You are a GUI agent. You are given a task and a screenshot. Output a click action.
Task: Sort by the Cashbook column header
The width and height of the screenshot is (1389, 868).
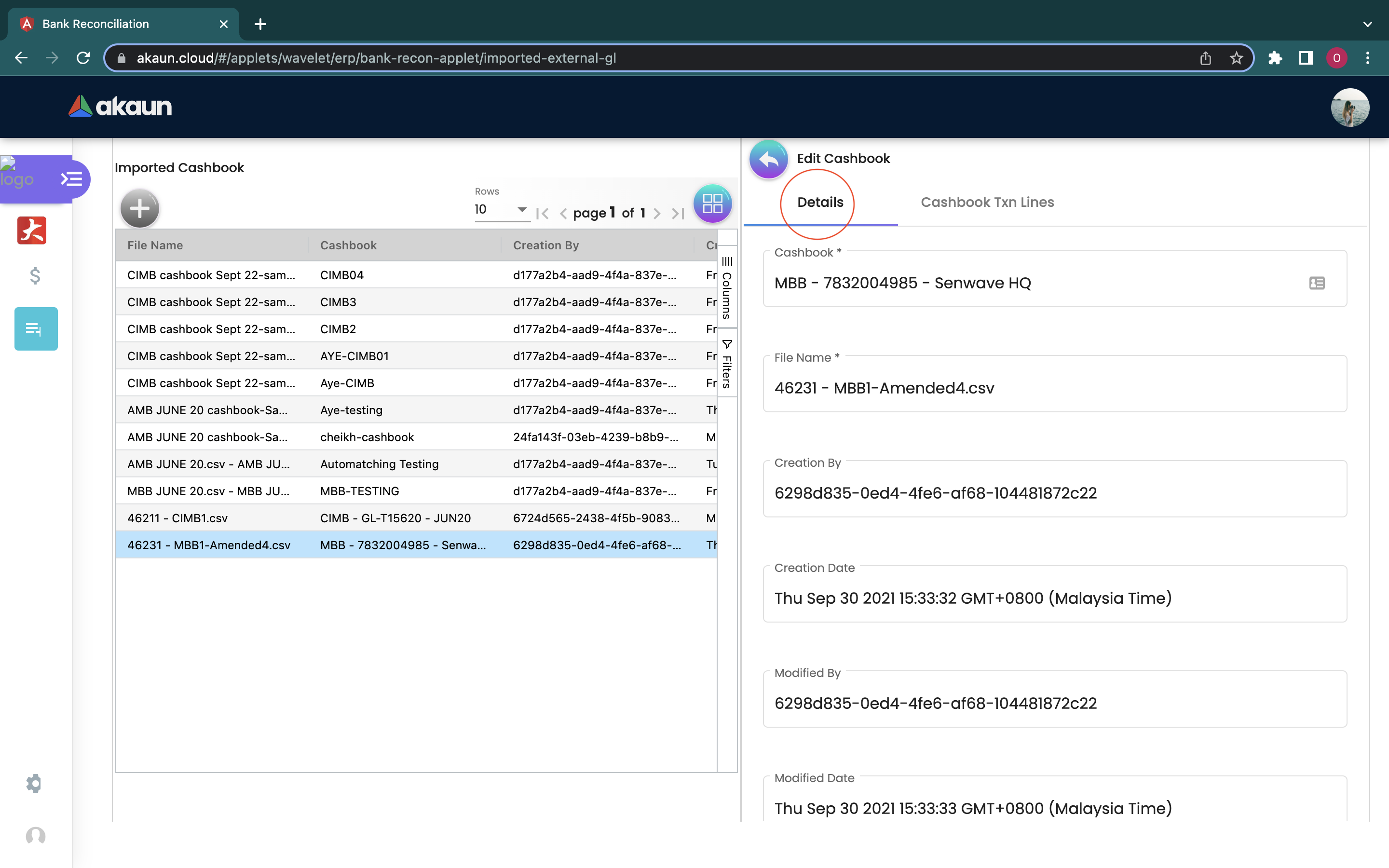pos(348,245)
